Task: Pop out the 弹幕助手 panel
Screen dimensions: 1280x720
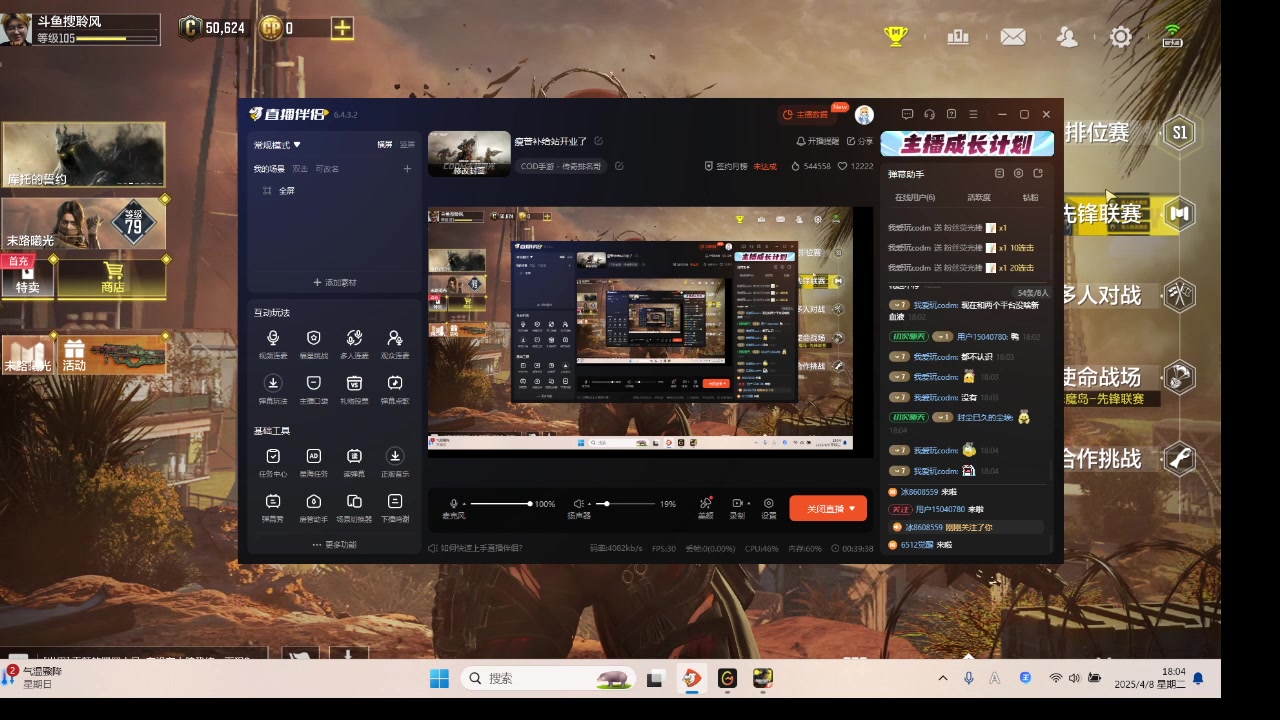Action: [x=1038, y=173]
